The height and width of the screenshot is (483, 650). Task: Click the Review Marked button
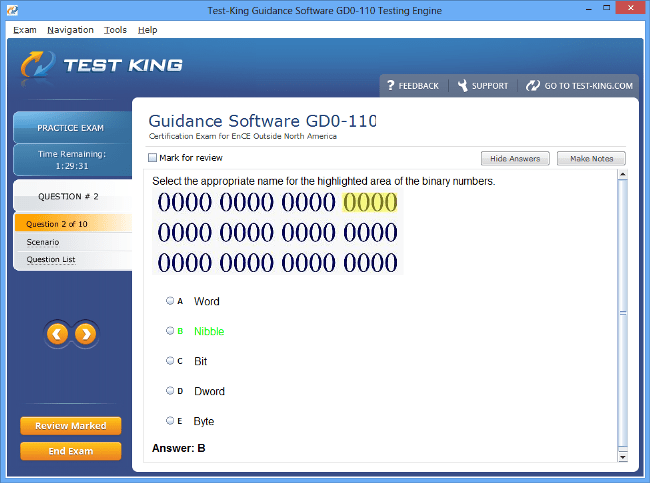(70, 426)
